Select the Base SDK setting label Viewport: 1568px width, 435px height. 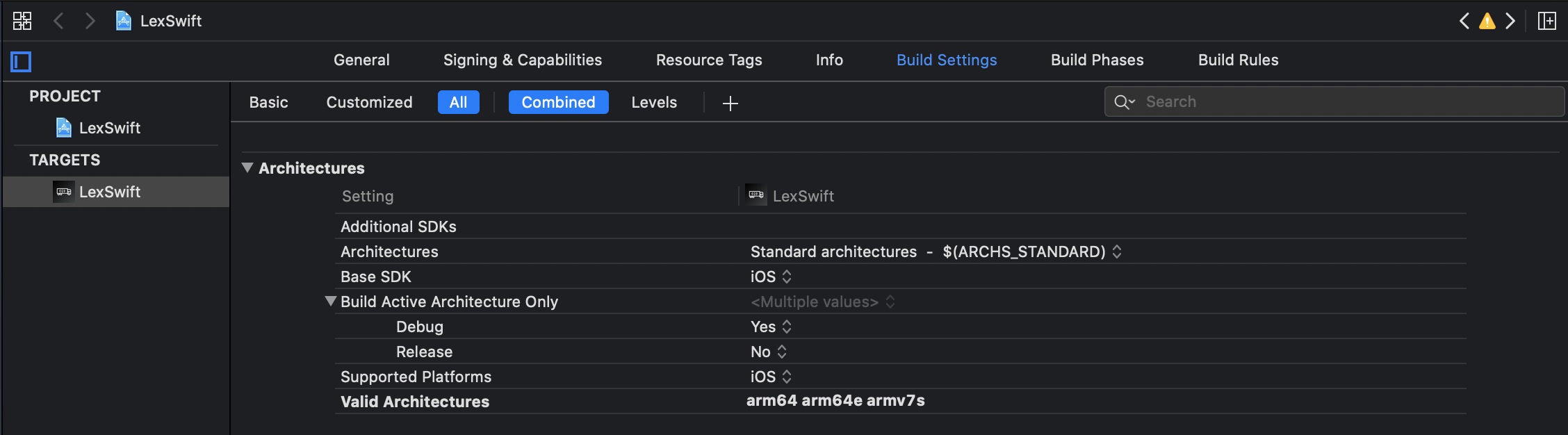(x=376, y=277)
